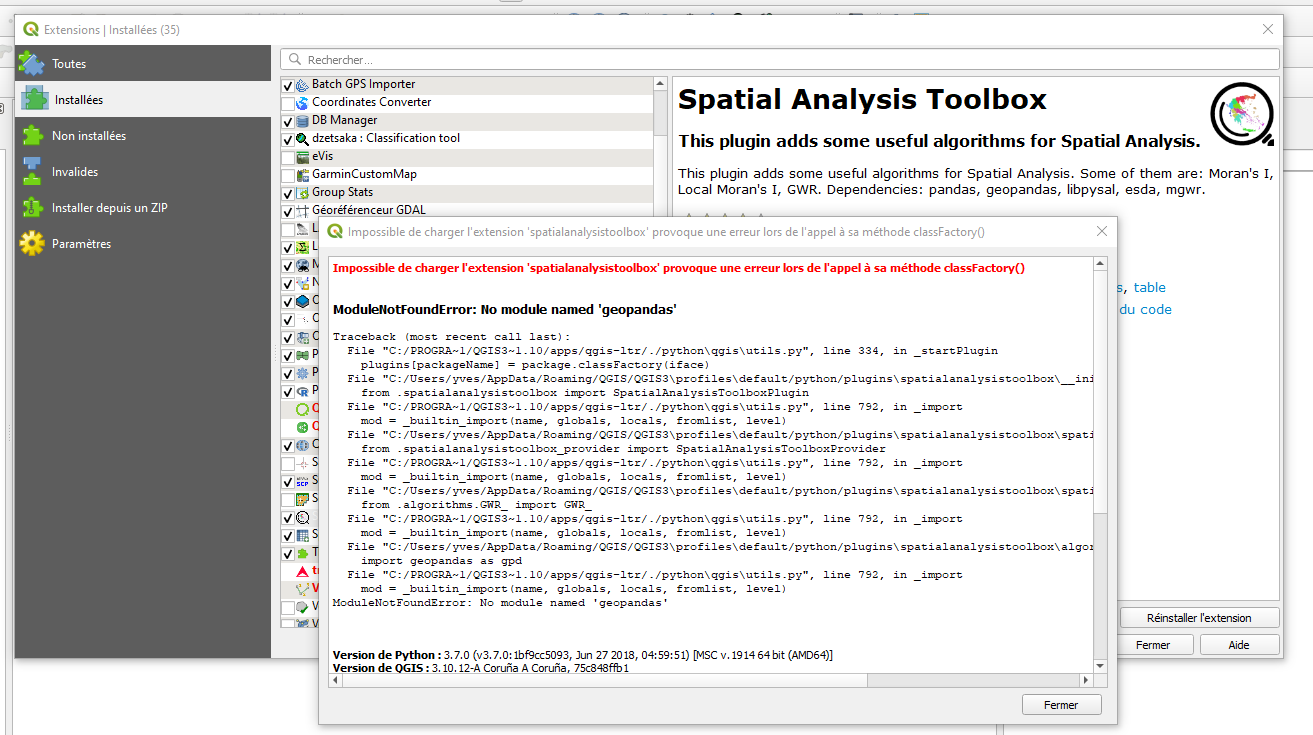Image resolution: width=1313 pixels, height=735 pixels.
Task: Disable the Batch GPS Importer plugin
Action: 287,83
